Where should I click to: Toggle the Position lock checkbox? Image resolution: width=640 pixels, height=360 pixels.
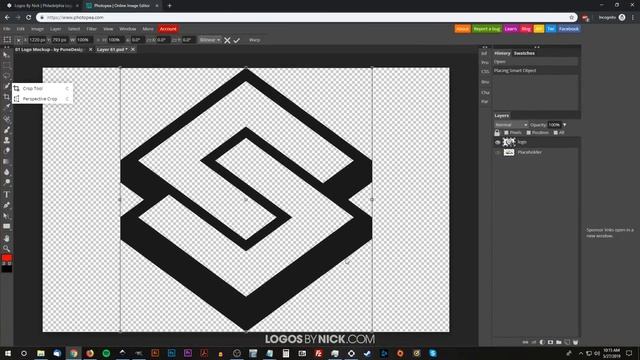tap(529, 133)
